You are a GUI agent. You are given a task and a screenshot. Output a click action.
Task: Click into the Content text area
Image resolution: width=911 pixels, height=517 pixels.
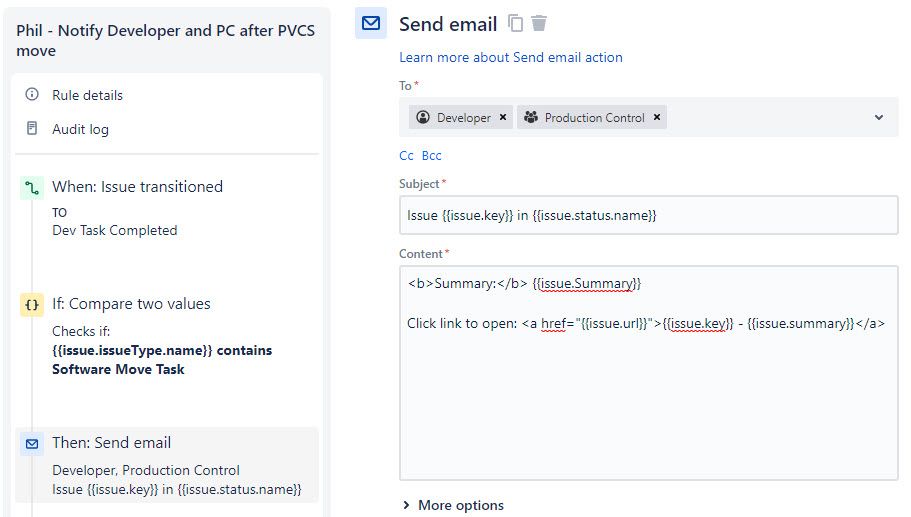click(648, 400)
